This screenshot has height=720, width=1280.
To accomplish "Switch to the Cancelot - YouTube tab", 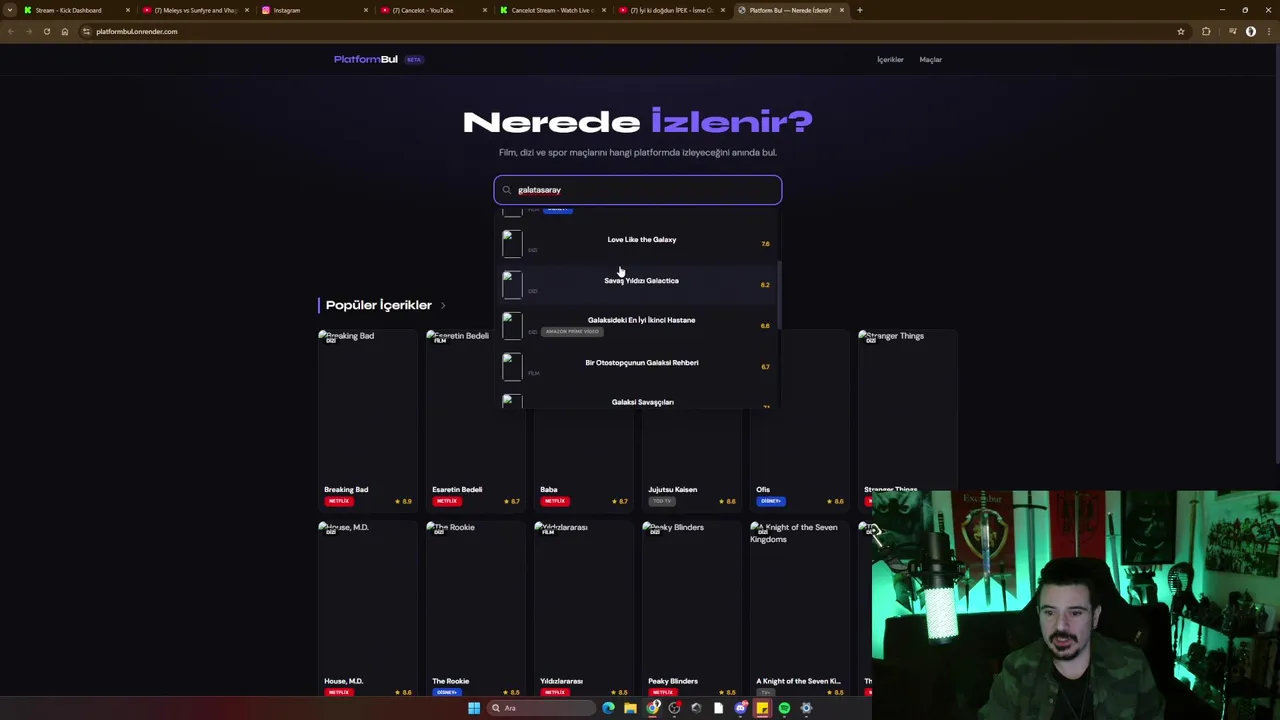I will click(x=433, y=10).
